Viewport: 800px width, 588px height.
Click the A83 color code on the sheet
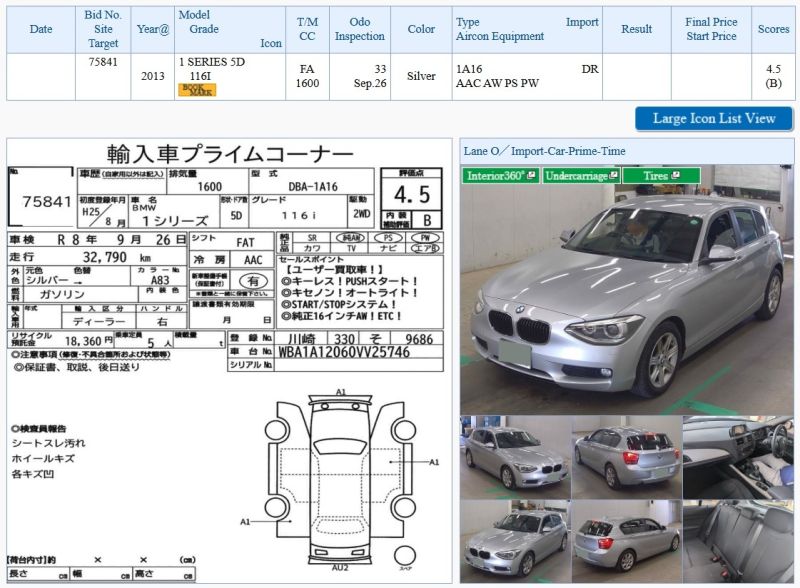pos(160,280)
